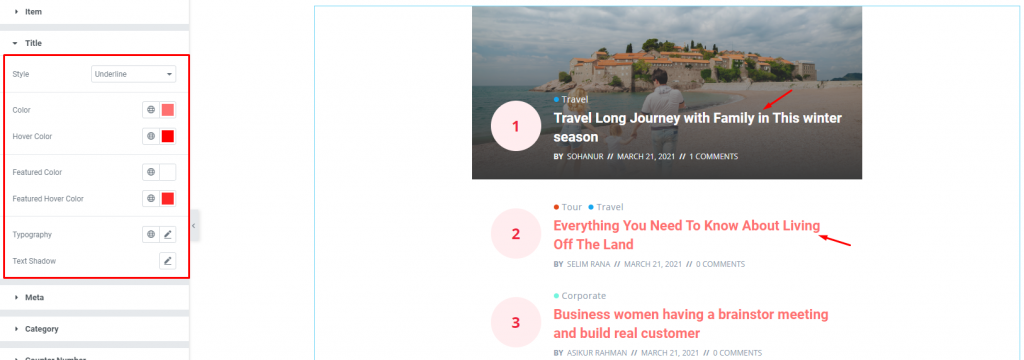Screen dimensions: 1024x360
Task: Pick the title Color swatch
Action: 168,110
